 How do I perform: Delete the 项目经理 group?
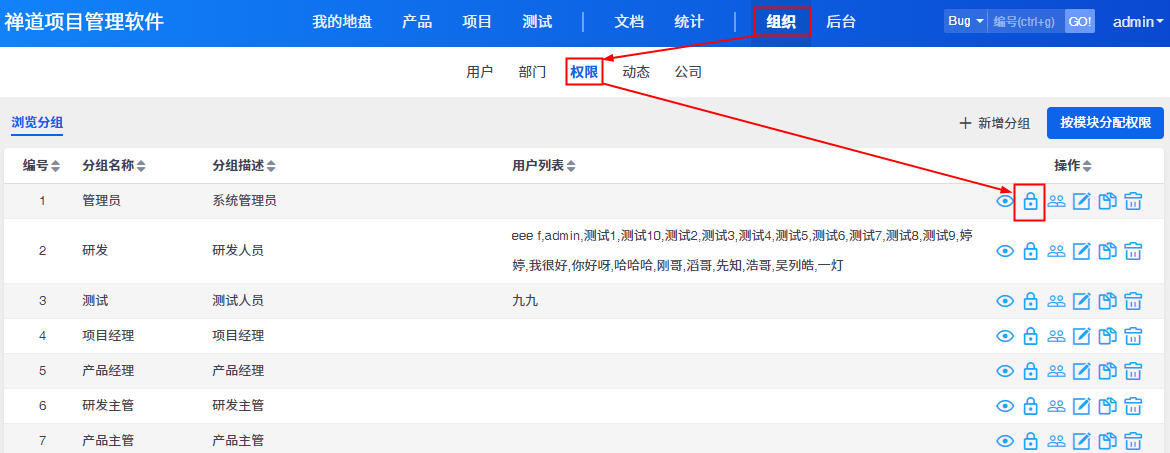[x=1133, y=336]
